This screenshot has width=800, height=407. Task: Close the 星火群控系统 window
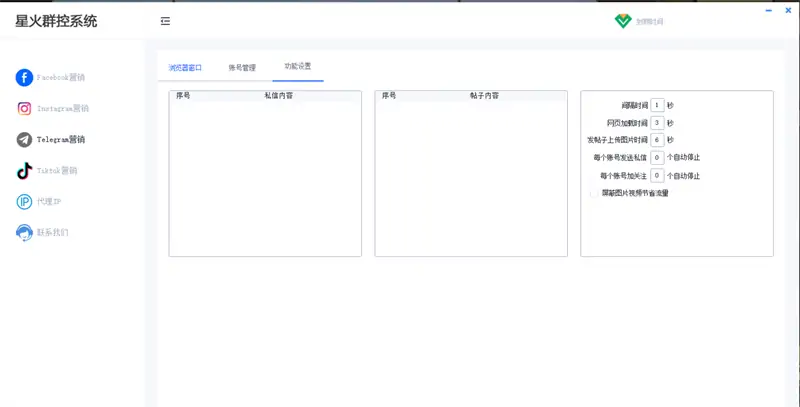point(788,10)
